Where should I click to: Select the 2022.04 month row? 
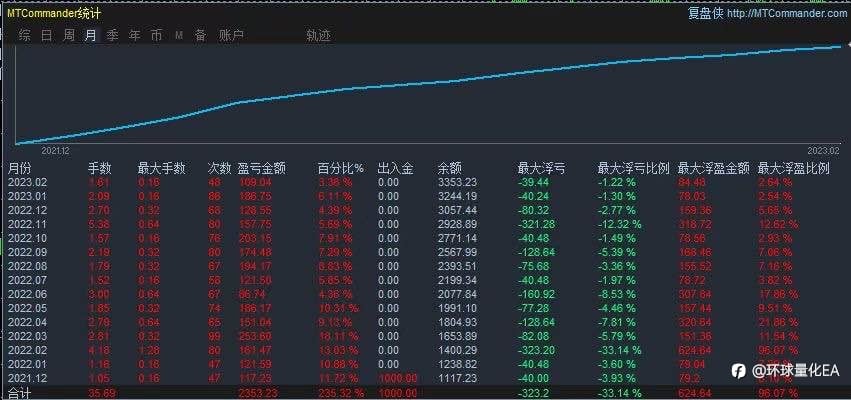point(426,322)
